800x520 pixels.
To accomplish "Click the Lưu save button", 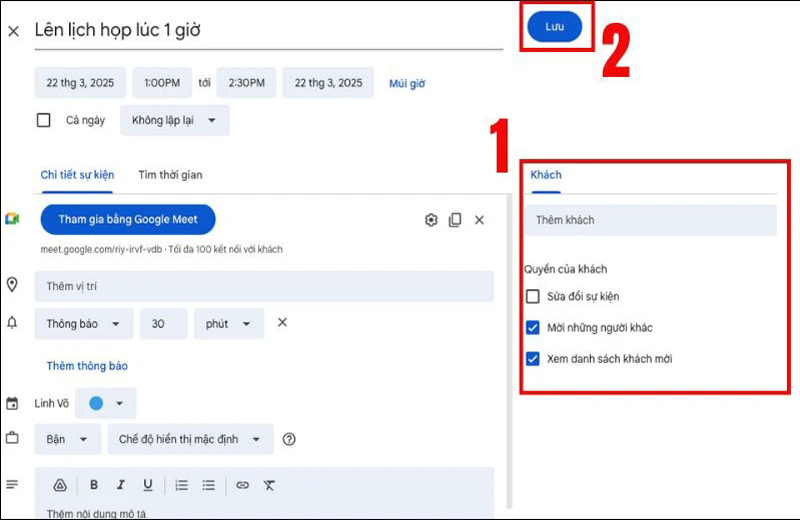I will pyautogui.click(x=555, y=27).
